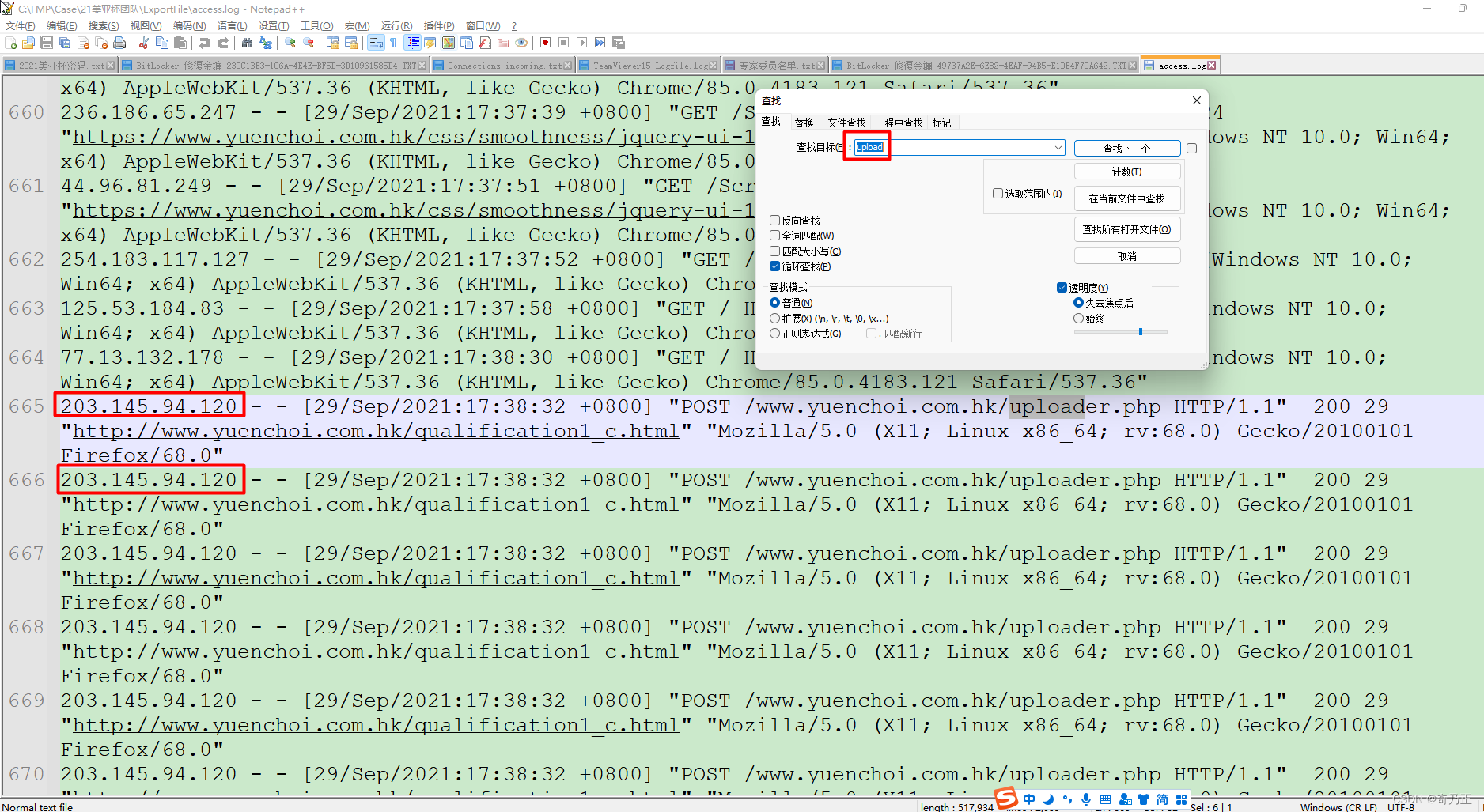Toggle the Indent guide toolbar icon
Screen dimensions: 1484x812
412,43
